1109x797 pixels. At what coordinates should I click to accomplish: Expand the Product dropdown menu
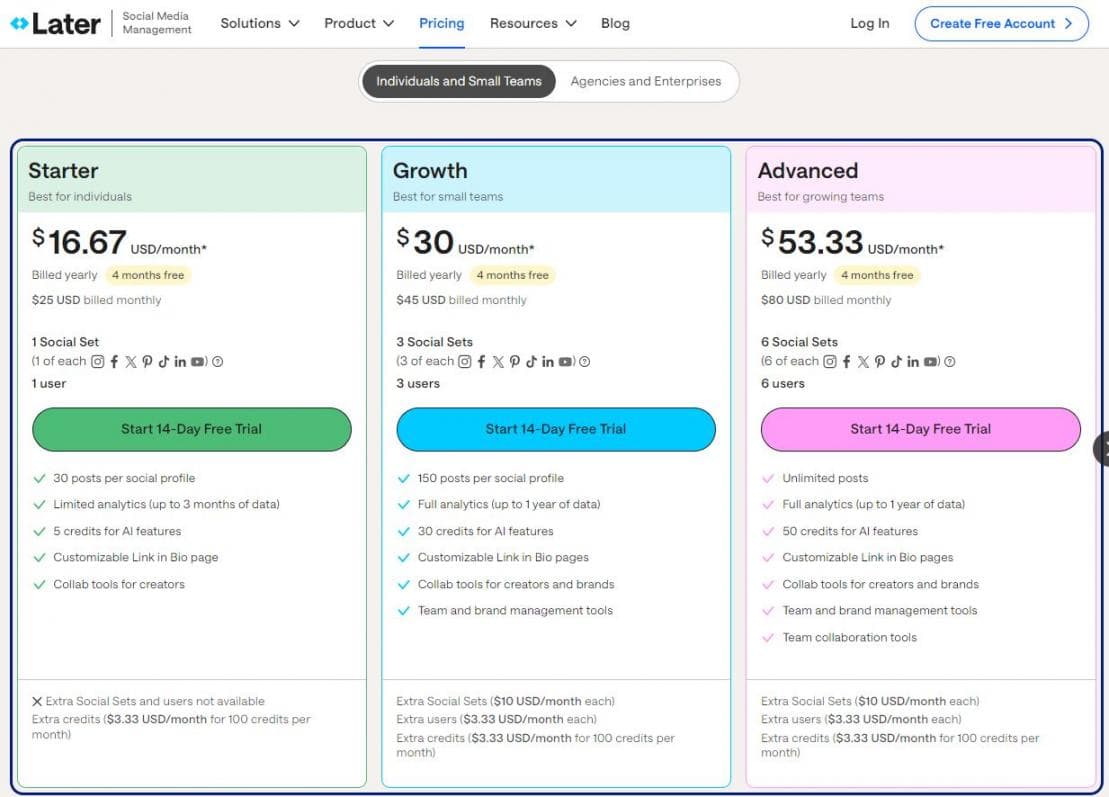(358, 23)
